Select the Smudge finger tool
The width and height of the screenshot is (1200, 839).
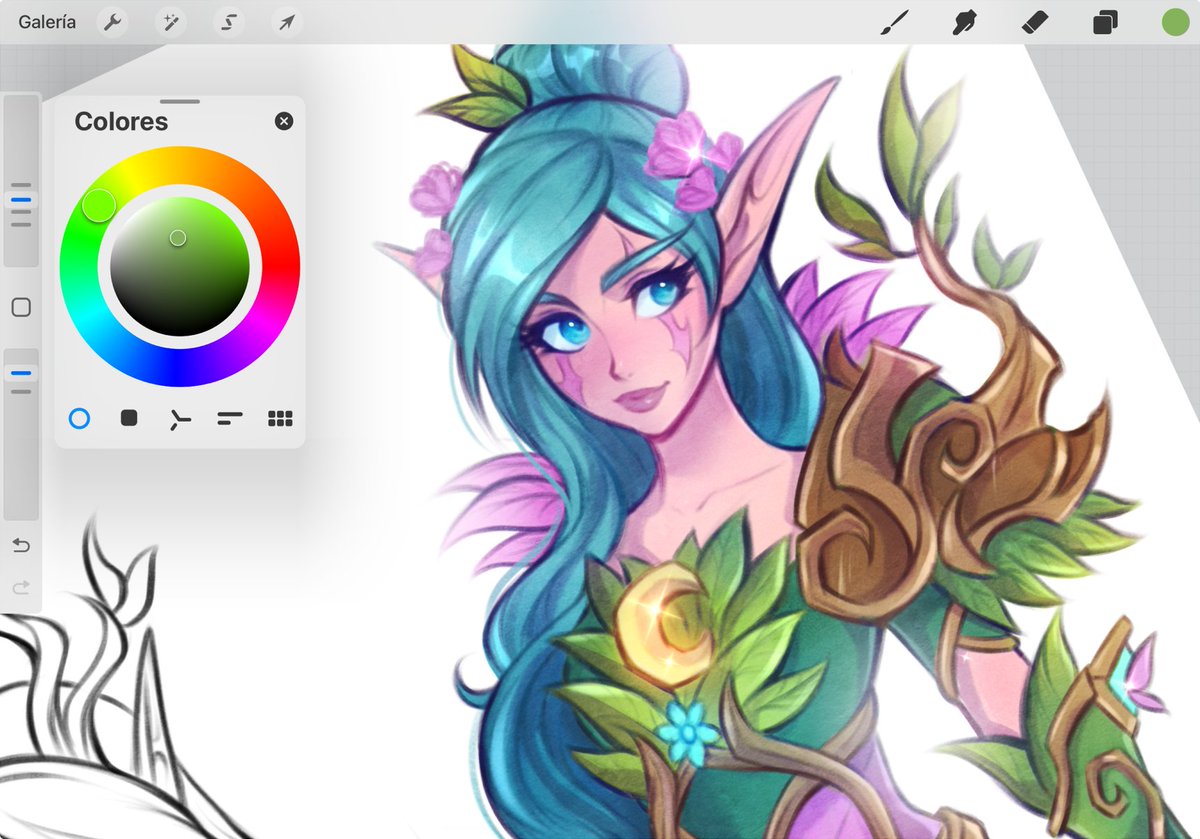click(x=964, y=22)
